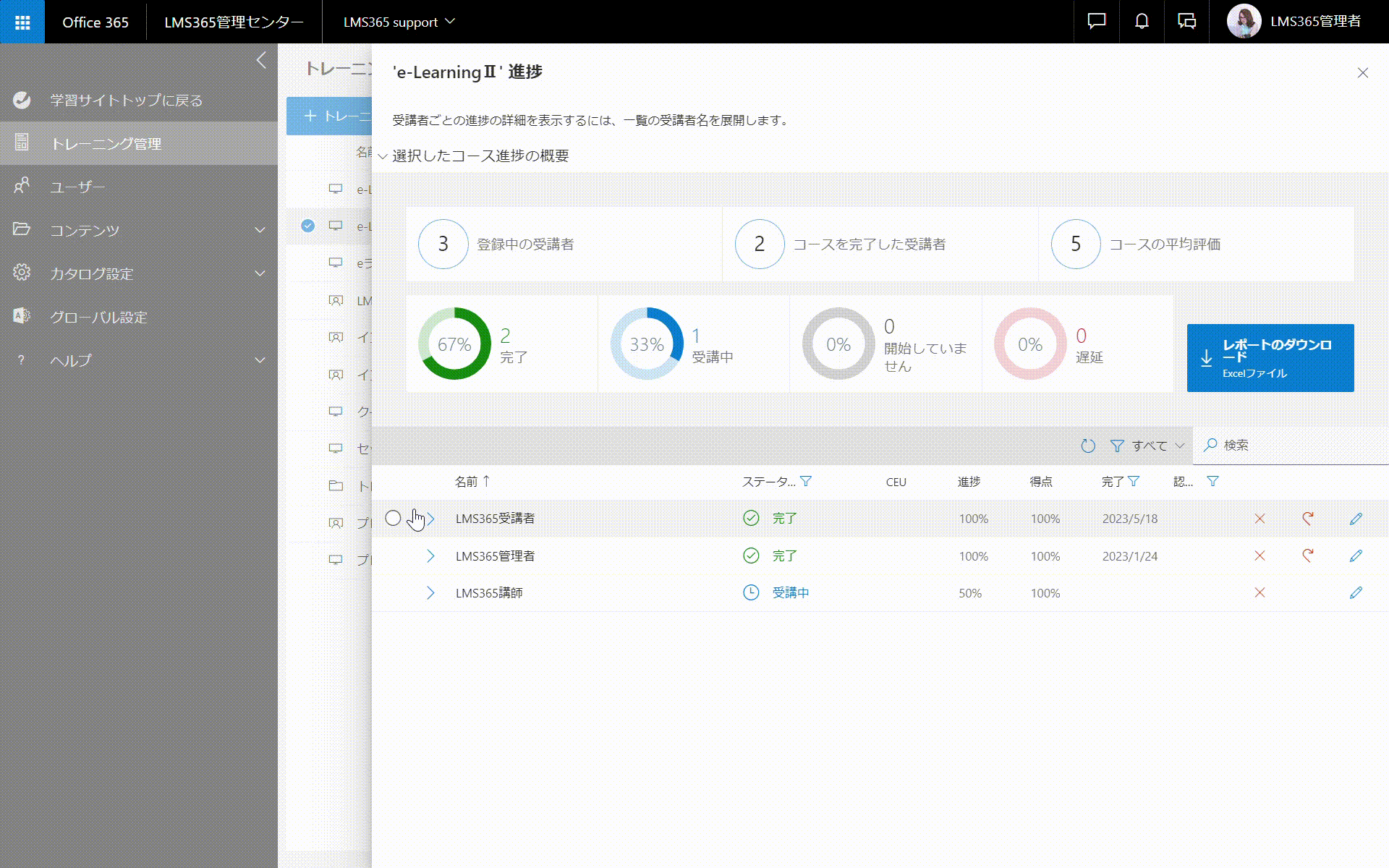The image size is (1389, 868).
Task: Click the add training button
Action: coord(329,116)
